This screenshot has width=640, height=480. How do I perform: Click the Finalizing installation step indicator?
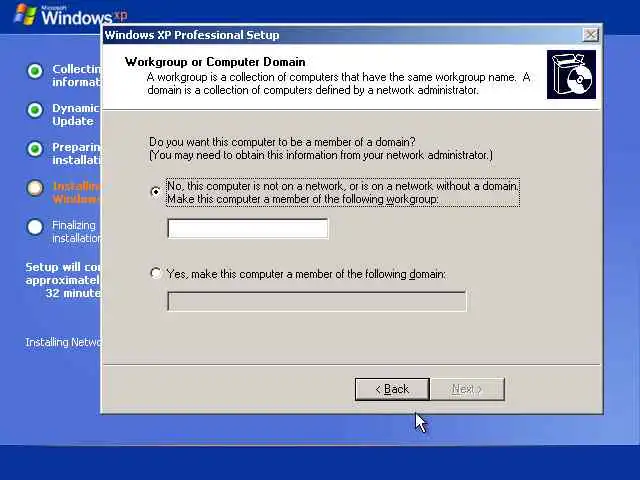click(35, 227)
